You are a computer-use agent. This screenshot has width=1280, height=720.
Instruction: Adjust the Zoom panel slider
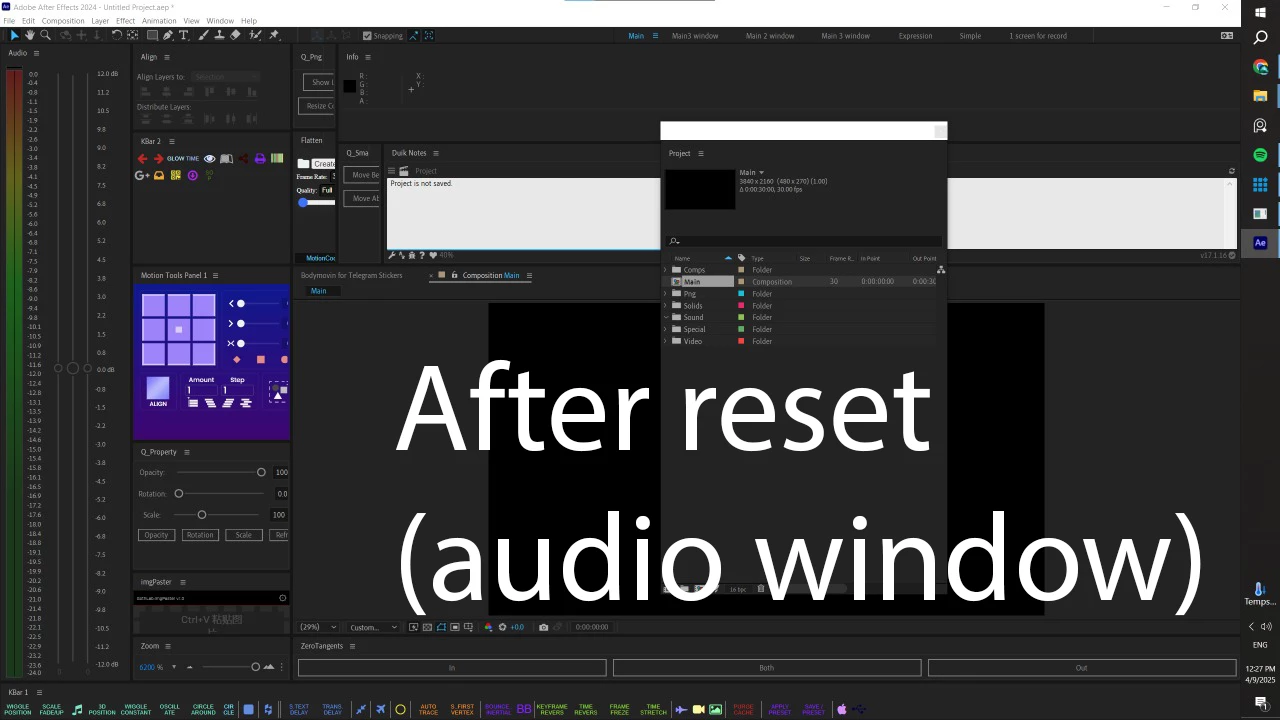coord(229,667)
